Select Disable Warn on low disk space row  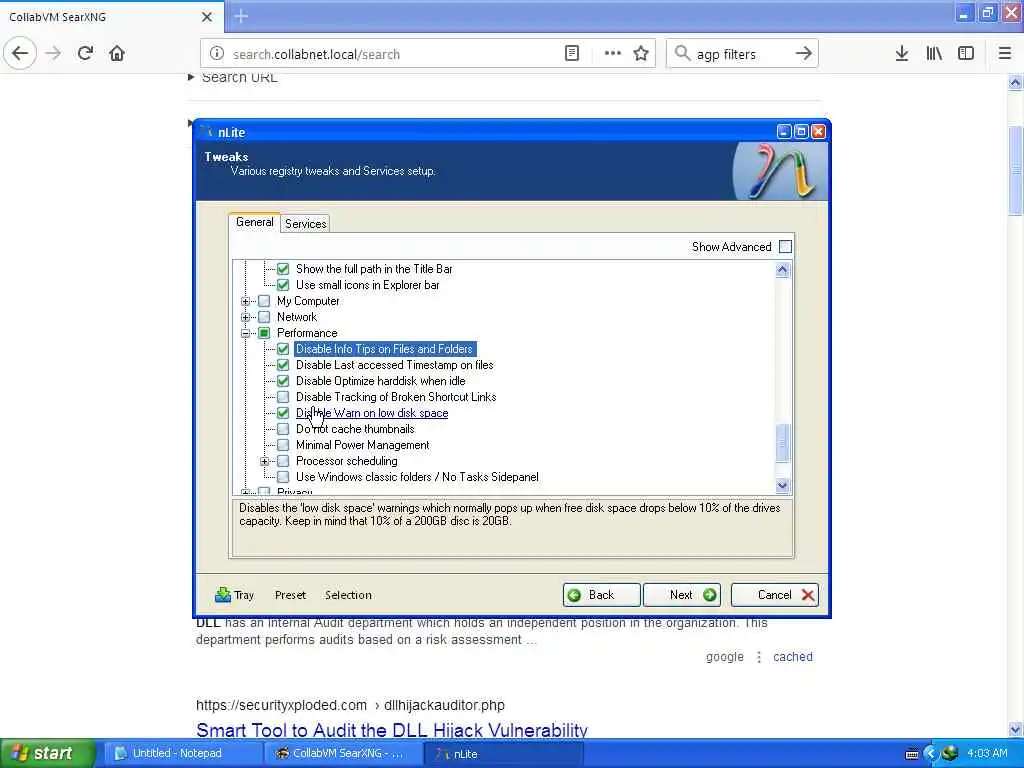372,413
